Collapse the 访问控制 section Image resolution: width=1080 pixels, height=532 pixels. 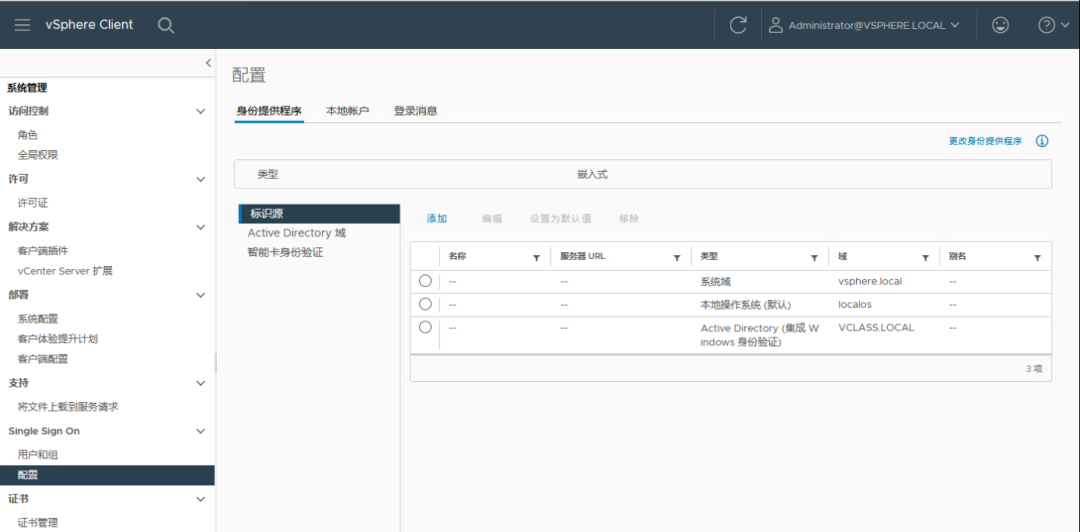coord(200,111)
